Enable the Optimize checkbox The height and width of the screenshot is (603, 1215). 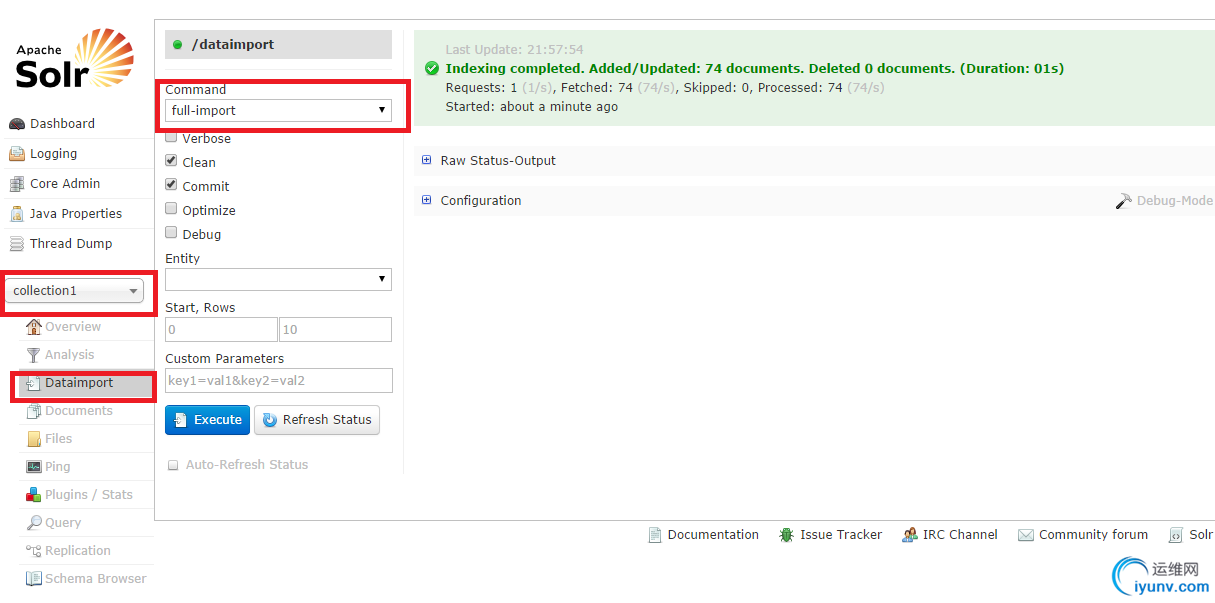[171, 209]
